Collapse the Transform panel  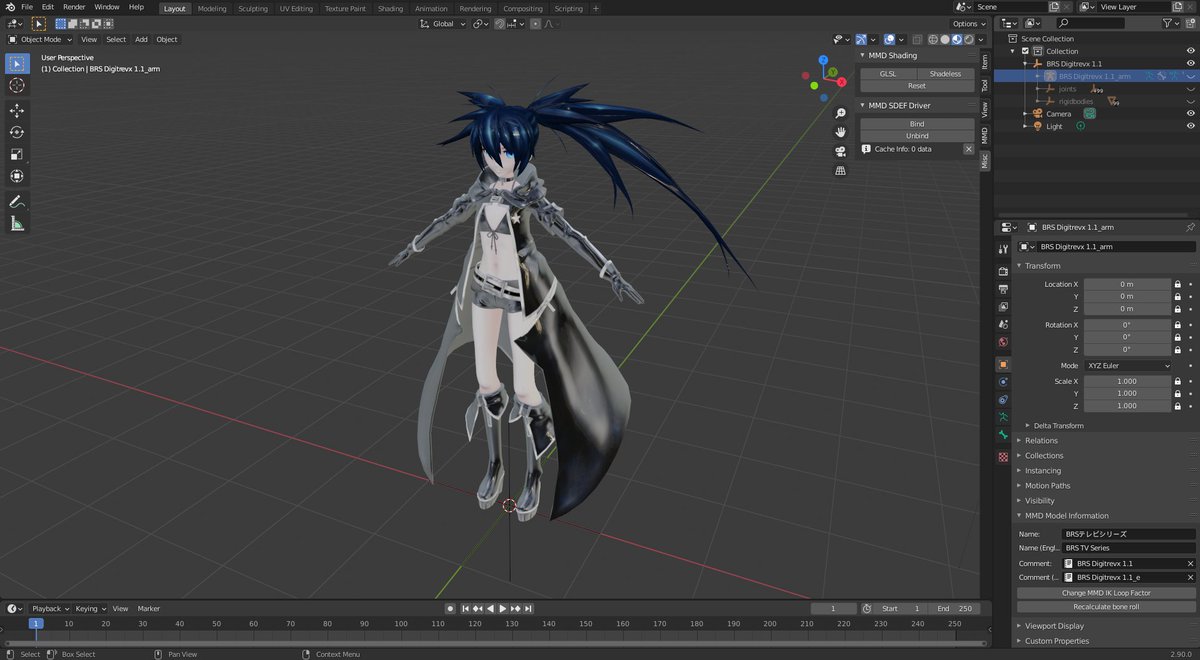tap(1042, 266)
